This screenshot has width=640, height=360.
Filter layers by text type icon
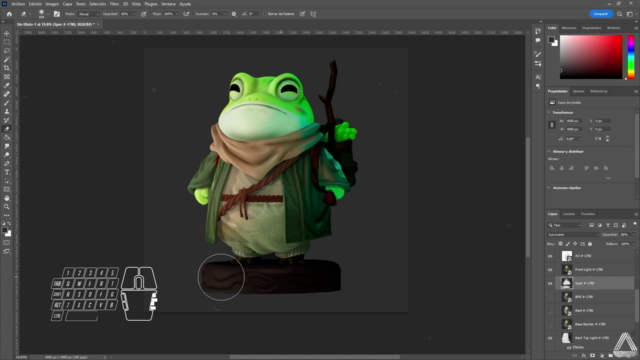[x=608, y=225]
